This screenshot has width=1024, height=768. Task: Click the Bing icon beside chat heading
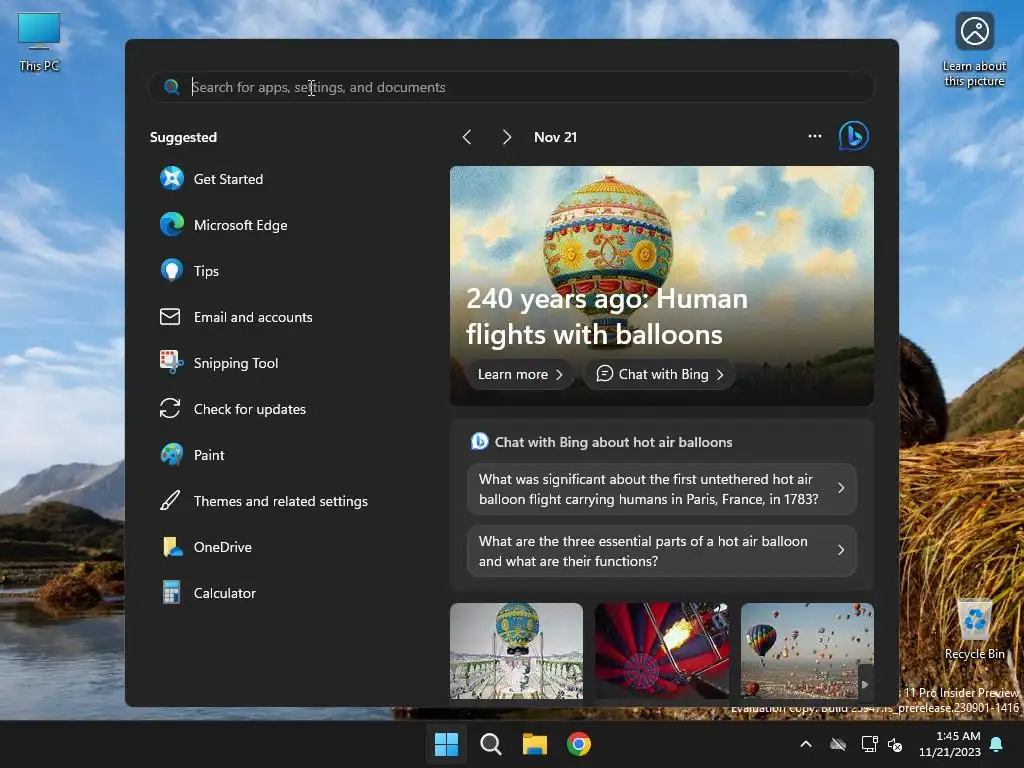tap(479, 441)
